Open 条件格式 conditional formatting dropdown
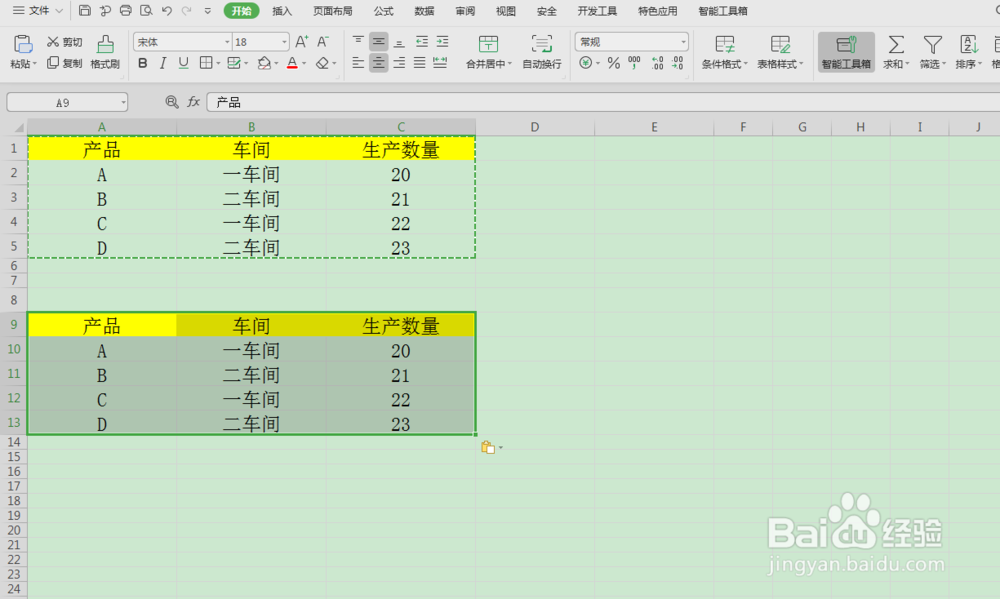The width and height of the screenshot is (1000, 599). tap(724, 52)
